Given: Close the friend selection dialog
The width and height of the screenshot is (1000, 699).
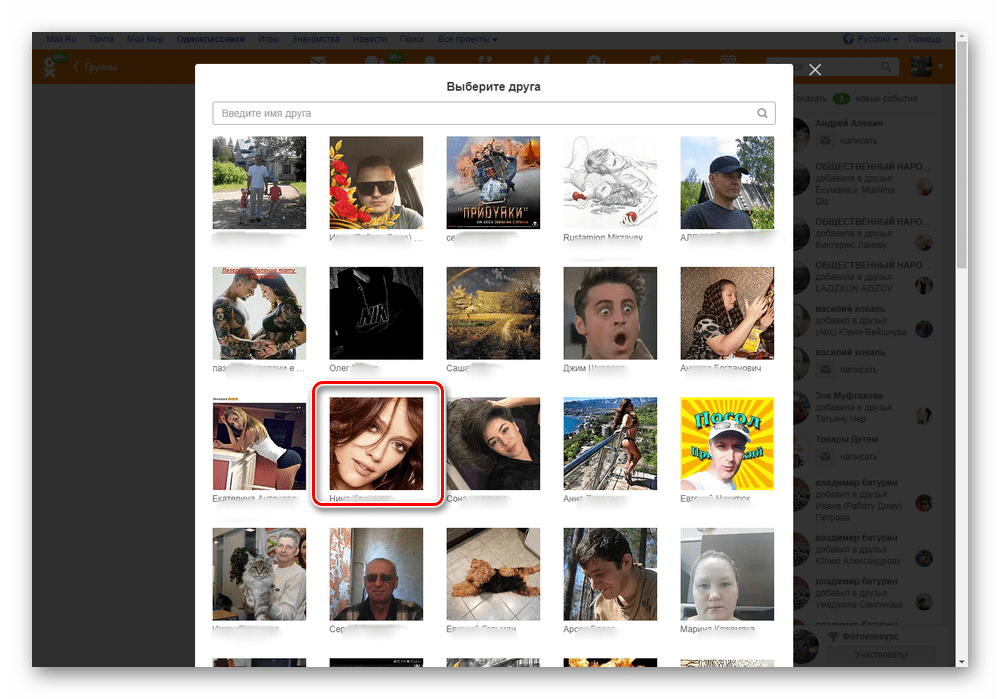Looking at the screenshot, I should (814, 70).
